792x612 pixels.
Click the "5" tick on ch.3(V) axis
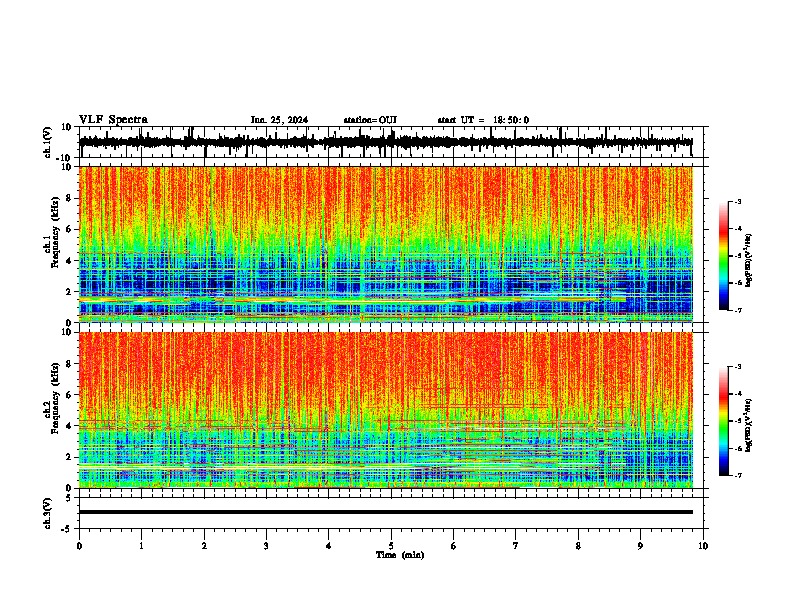tap(69, 498)
